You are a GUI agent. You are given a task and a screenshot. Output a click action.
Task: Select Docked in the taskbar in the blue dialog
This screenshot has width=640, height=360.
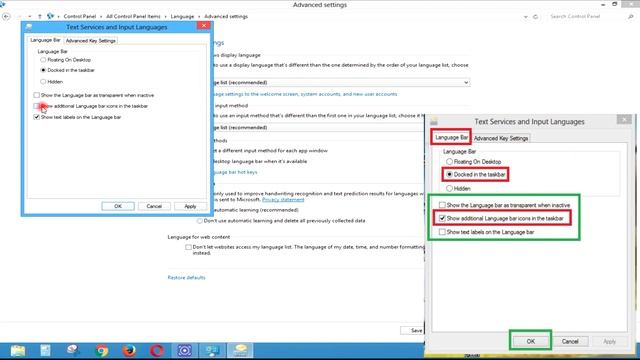coord(43,70)
